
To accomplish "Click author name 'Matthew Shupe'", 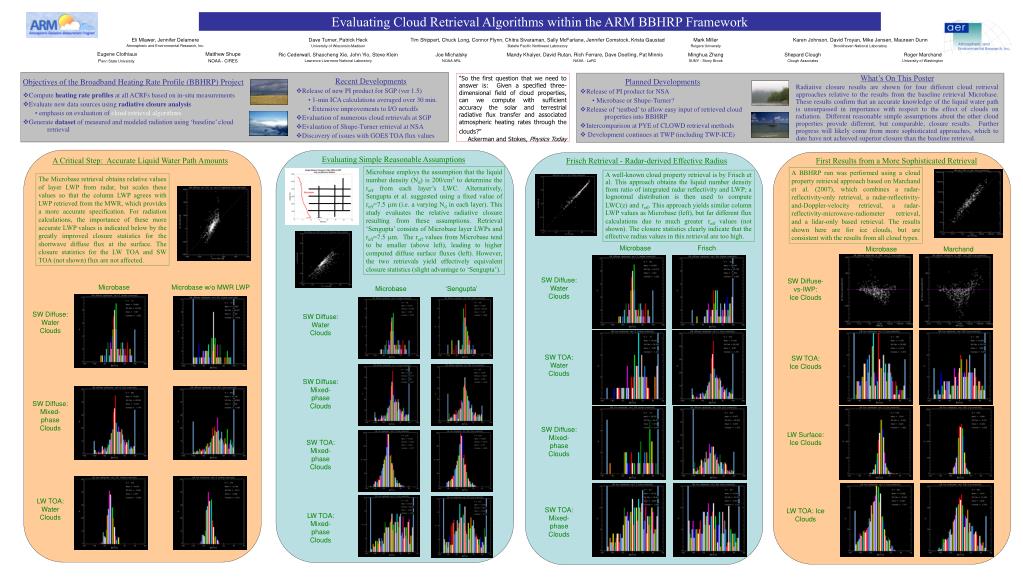I will tap(222, 54).
